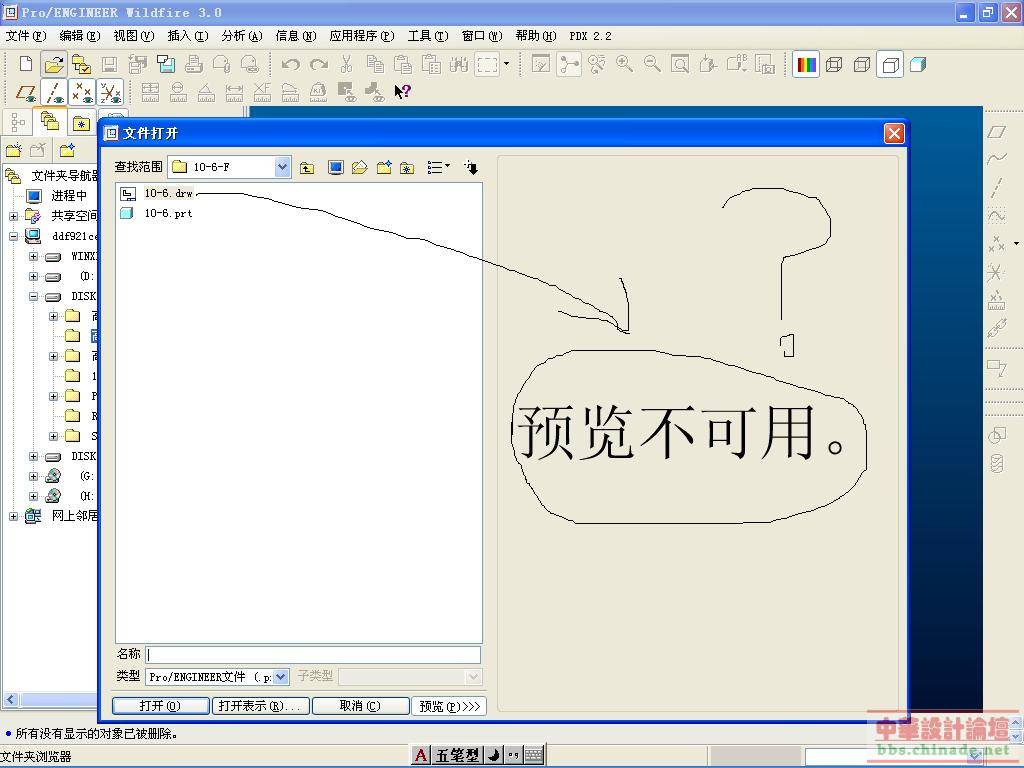Click the Open file toolbar icon
The height and width of the screenshot is (768, 1024).
54,64
